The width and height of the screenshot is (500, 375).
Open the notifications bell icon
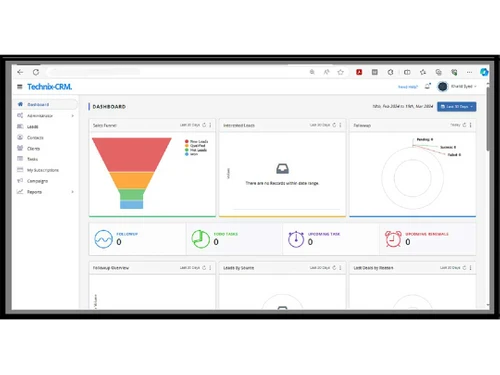coord(428,86)
